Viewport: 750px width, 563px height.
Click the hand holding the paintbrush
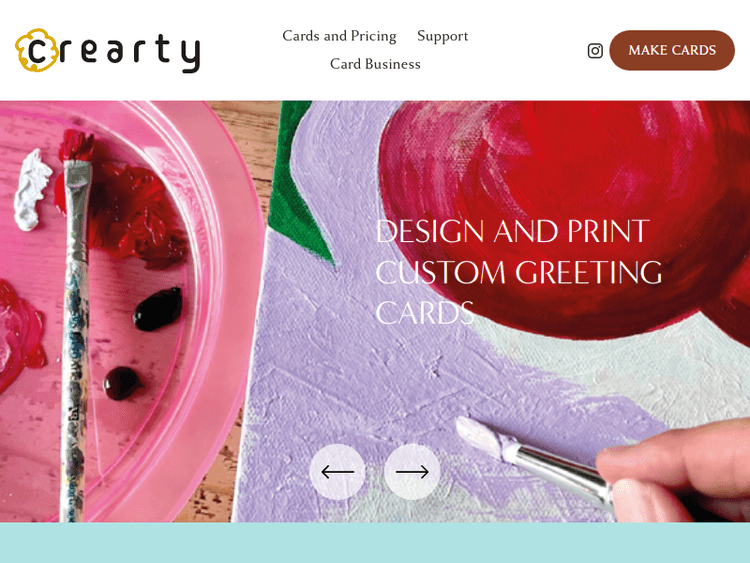[674, 471]
